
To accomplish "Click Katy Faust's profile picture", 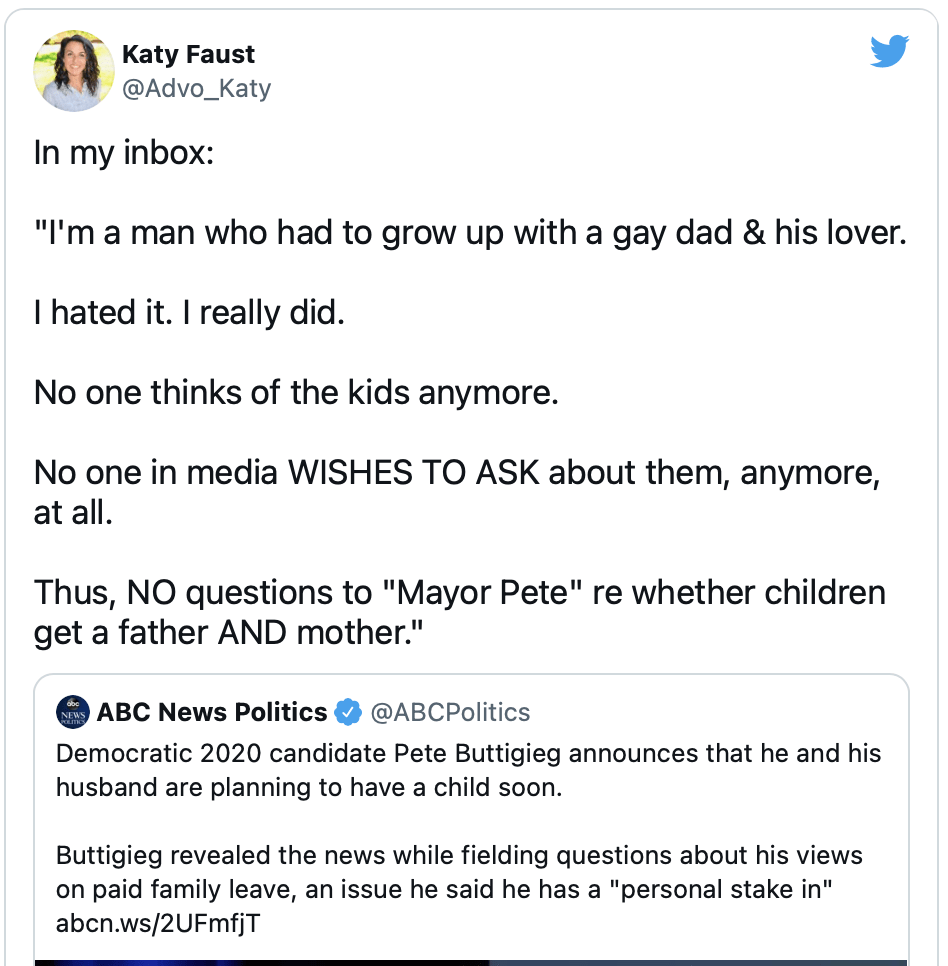I will 74,71.
